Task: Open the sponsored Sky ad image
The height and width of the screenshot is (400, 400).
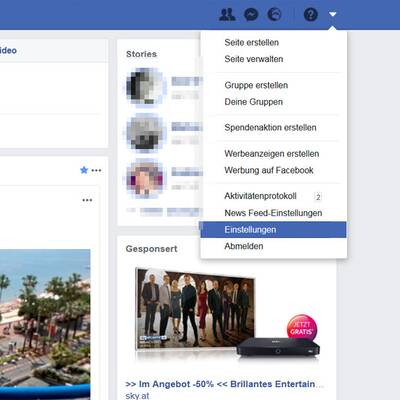Action: (227, 314)
